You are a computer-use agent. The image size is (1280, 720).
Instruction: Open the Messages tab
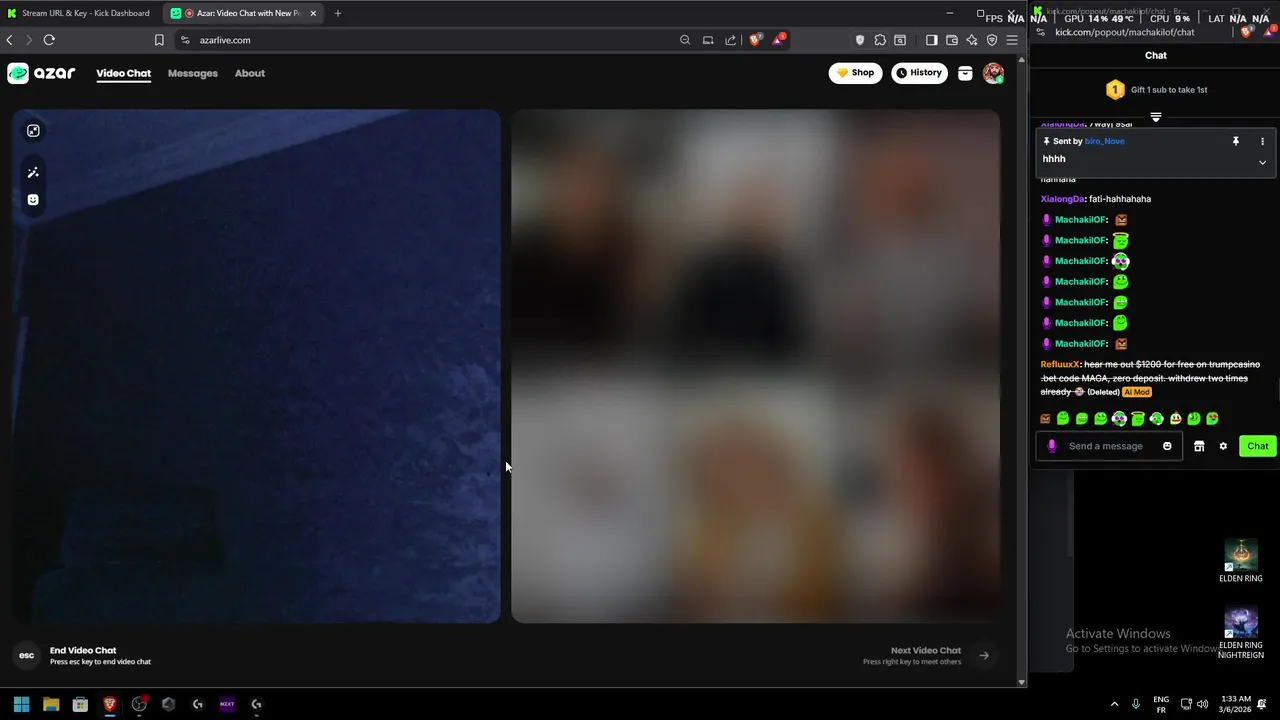[193, 73]
